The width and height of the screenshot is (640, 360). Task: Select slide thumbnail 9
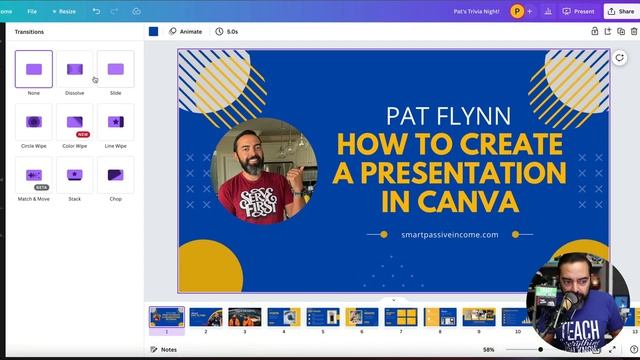(x=479, y=317)
